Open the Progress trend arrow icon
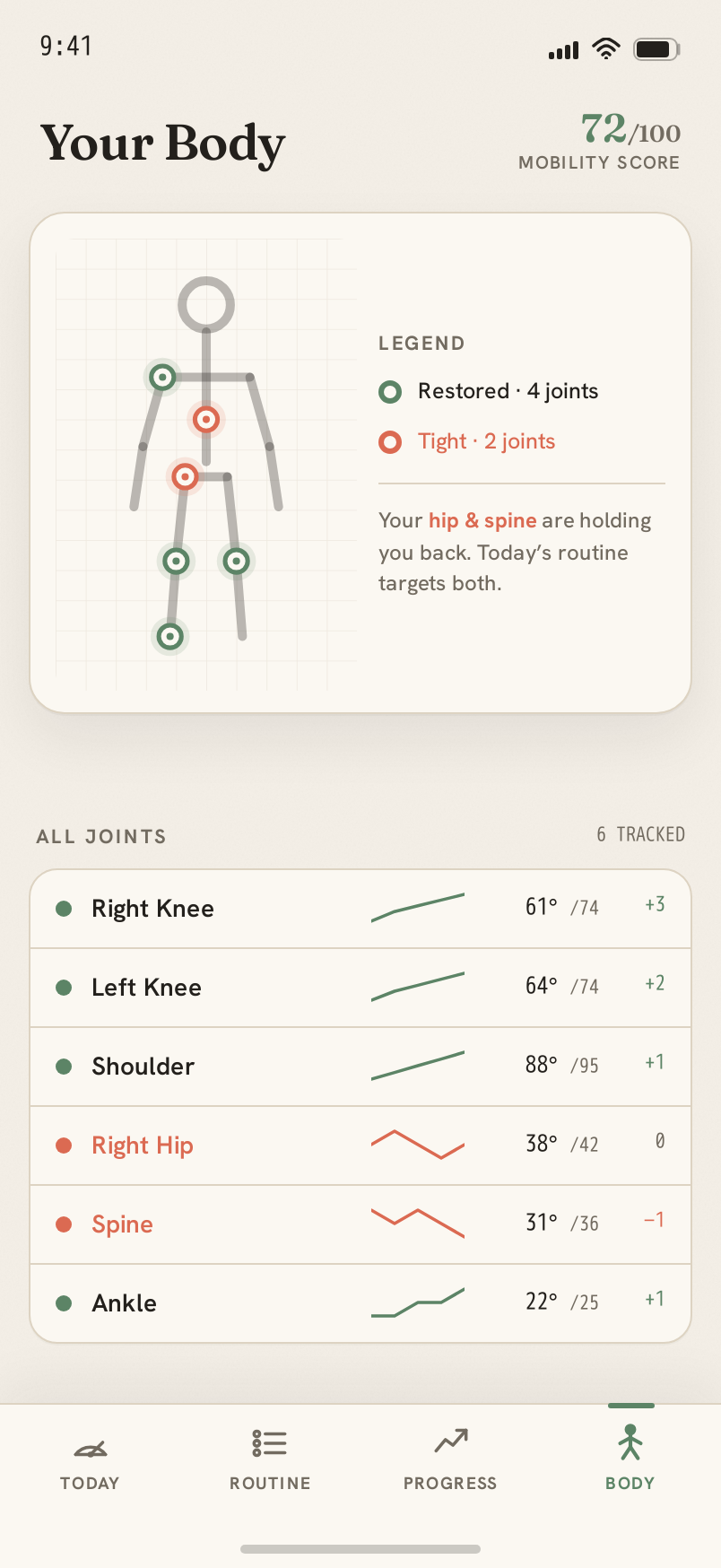The height and width of the screenshot is (1568, 721). 451,1441
